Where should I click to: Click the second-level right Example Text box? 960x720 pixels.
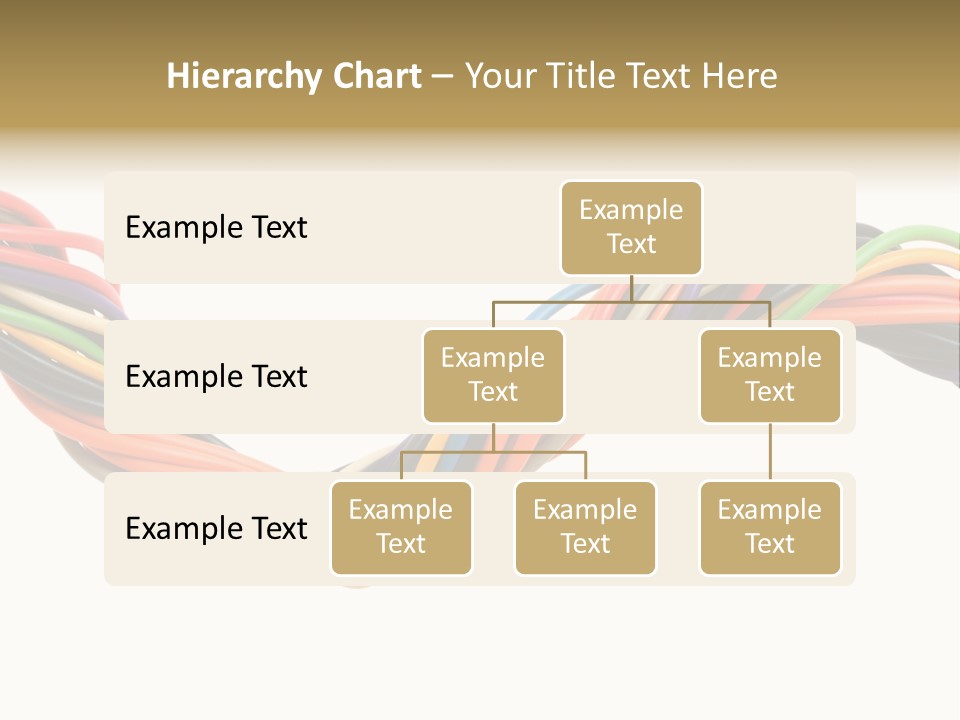[770, 375]
